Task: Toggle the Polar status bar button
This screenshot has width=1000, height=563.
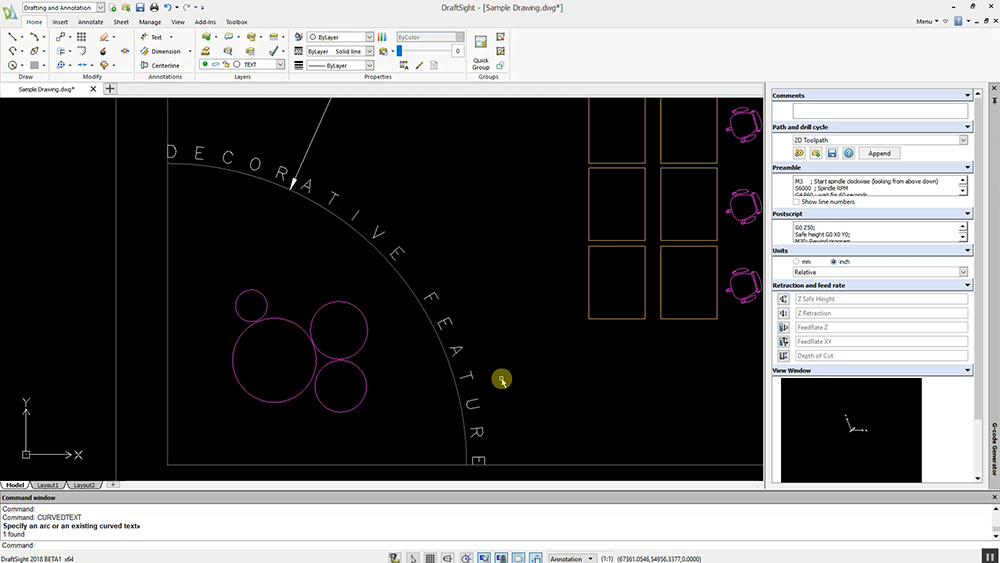Action: (x=466, y=558)
